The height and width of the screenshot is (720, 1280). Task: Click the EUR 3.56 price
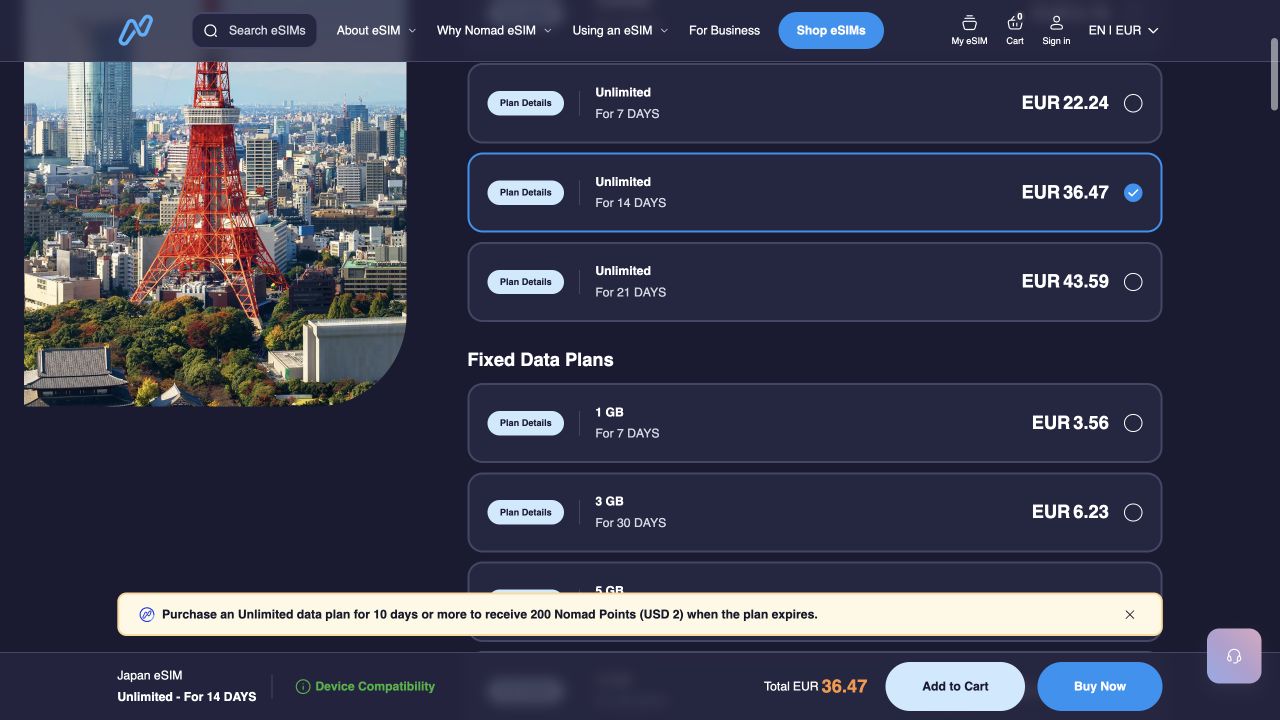pos(1070,423)
